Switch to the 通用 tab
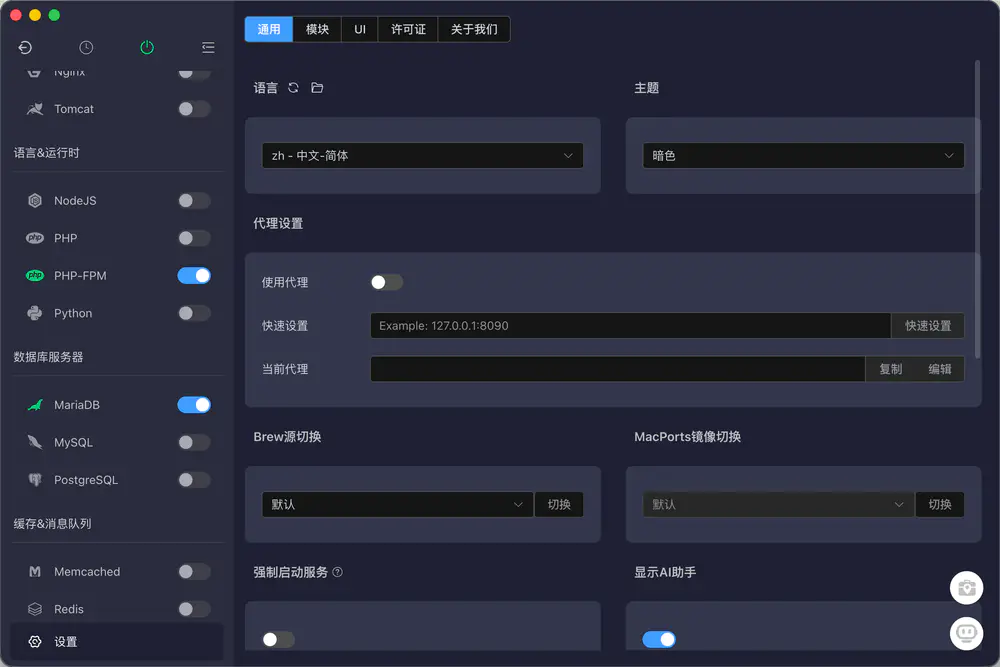This screenshot has height=667, width=1000. [x=268, y=29]
